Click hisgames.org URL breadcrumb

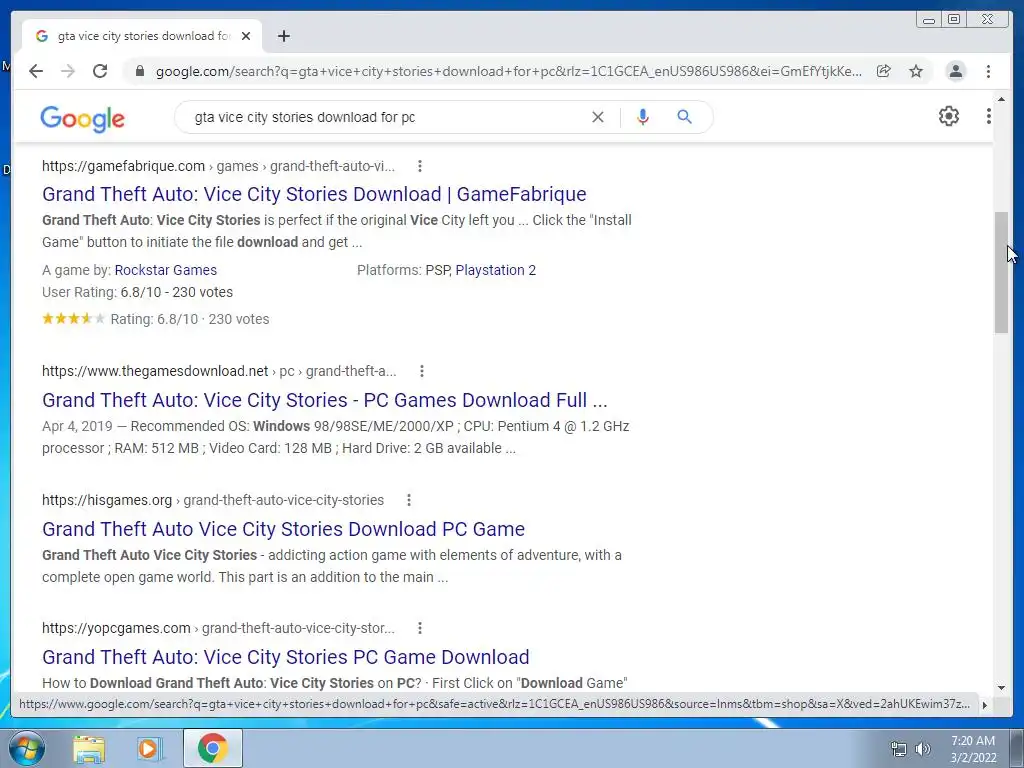click(x=213, y=500)
